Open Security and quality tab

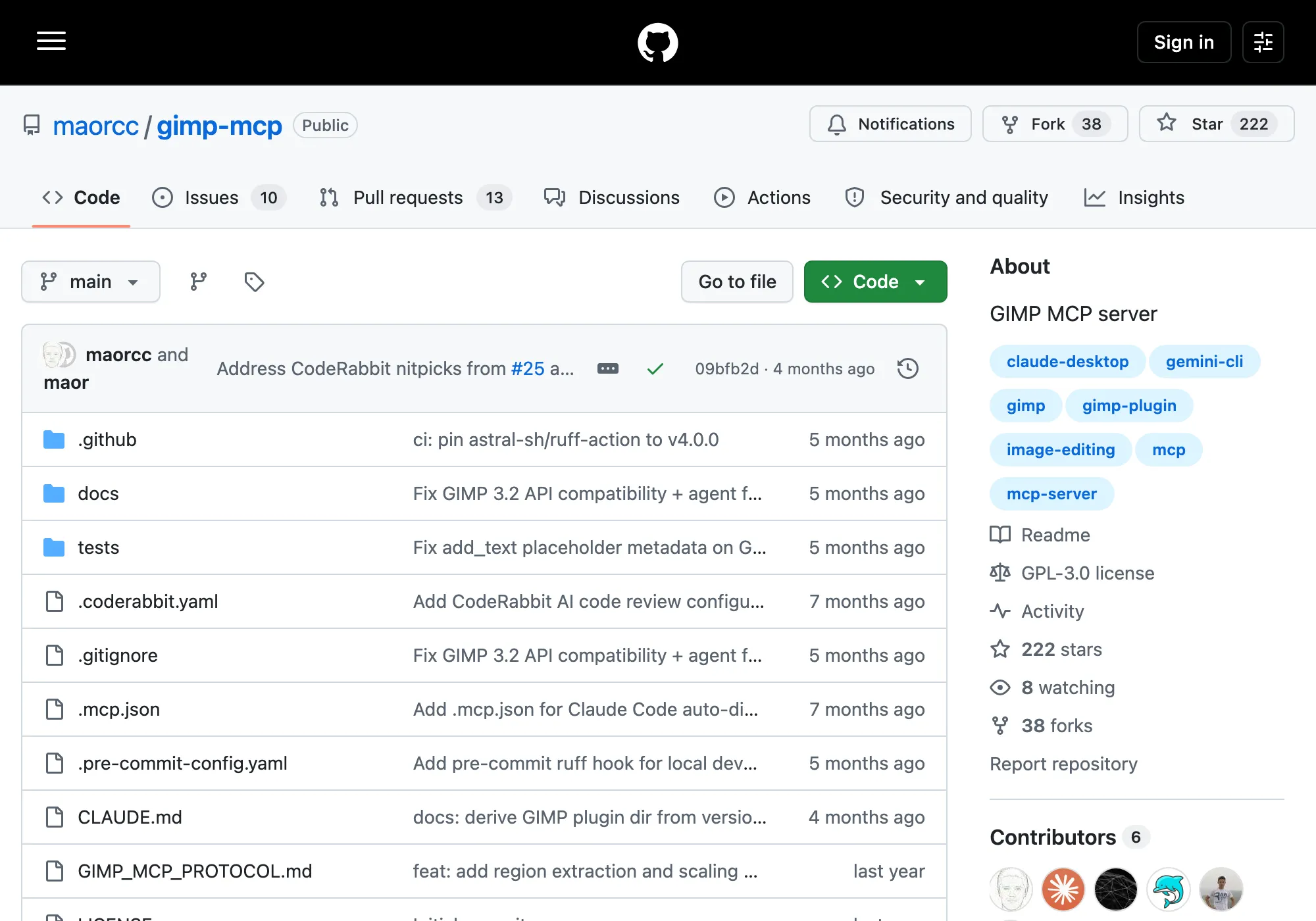946,197
